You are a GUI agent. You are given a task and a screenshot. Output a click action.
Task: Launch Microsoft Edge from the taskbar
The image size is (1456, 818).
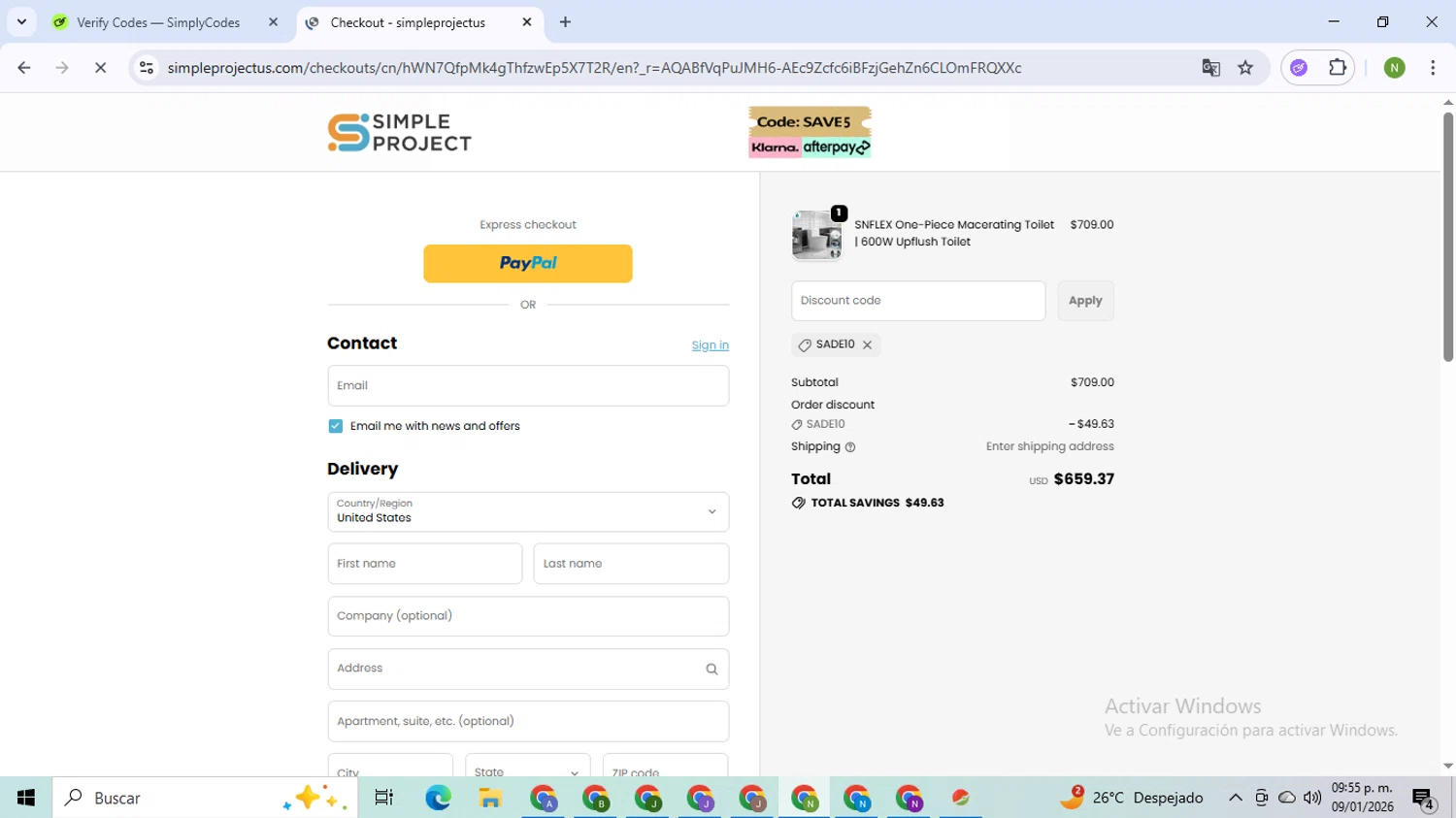tap(438, 798)
